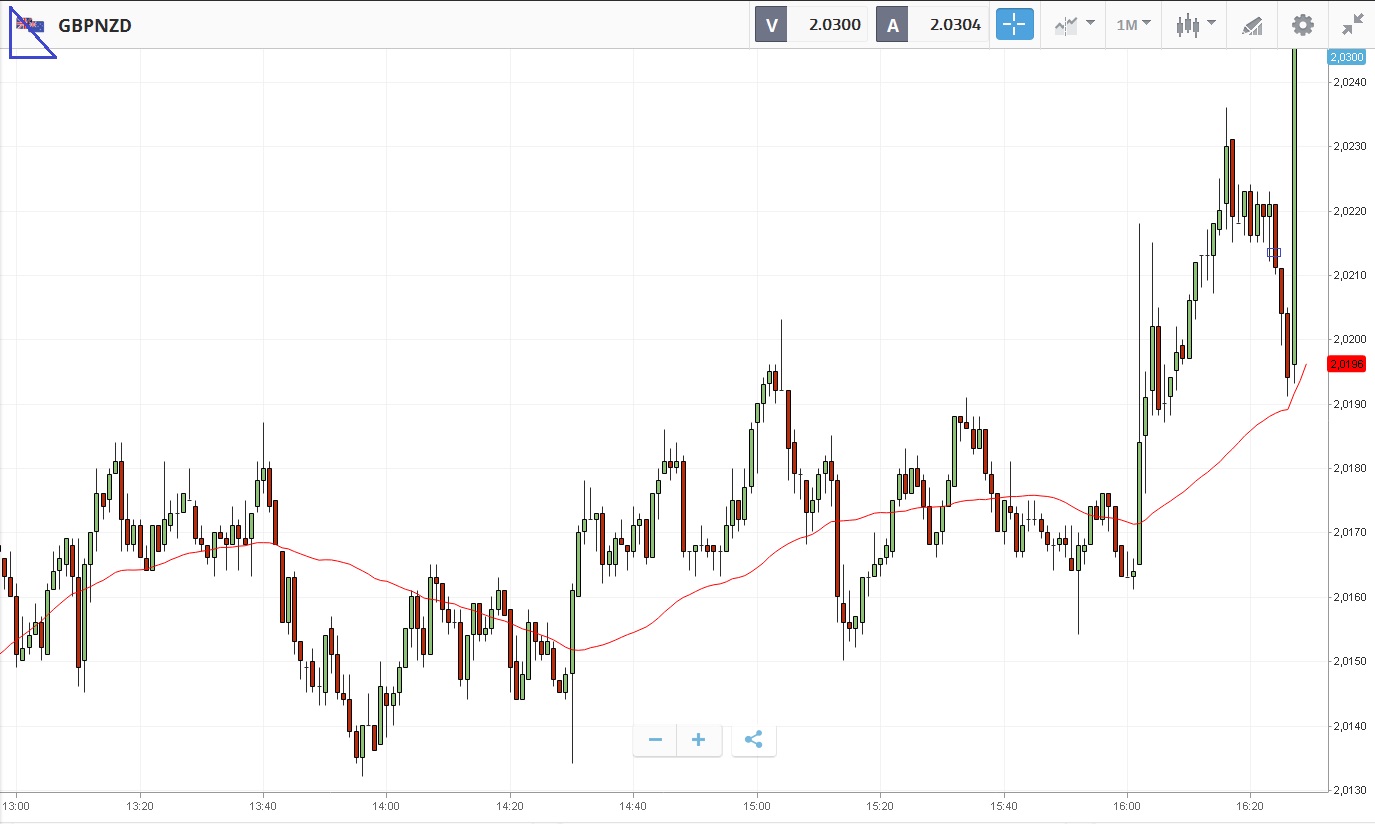Click the 15:20 time axis label
The width and height of the screenshot is (1375, 824).
pyautogui.click(x=880, y=805)
